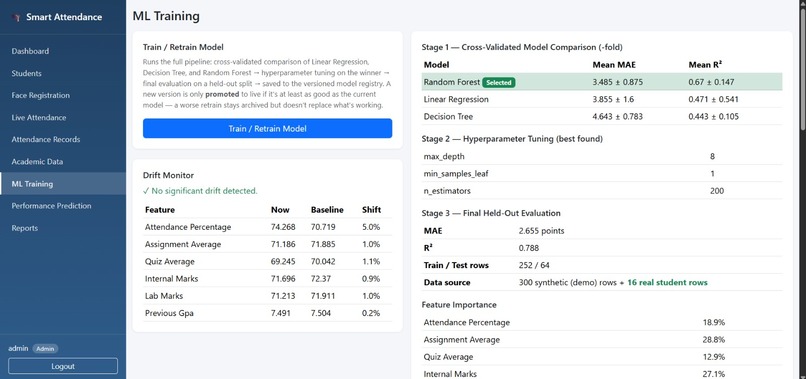Click the Now column header

(x=280, y=210)
